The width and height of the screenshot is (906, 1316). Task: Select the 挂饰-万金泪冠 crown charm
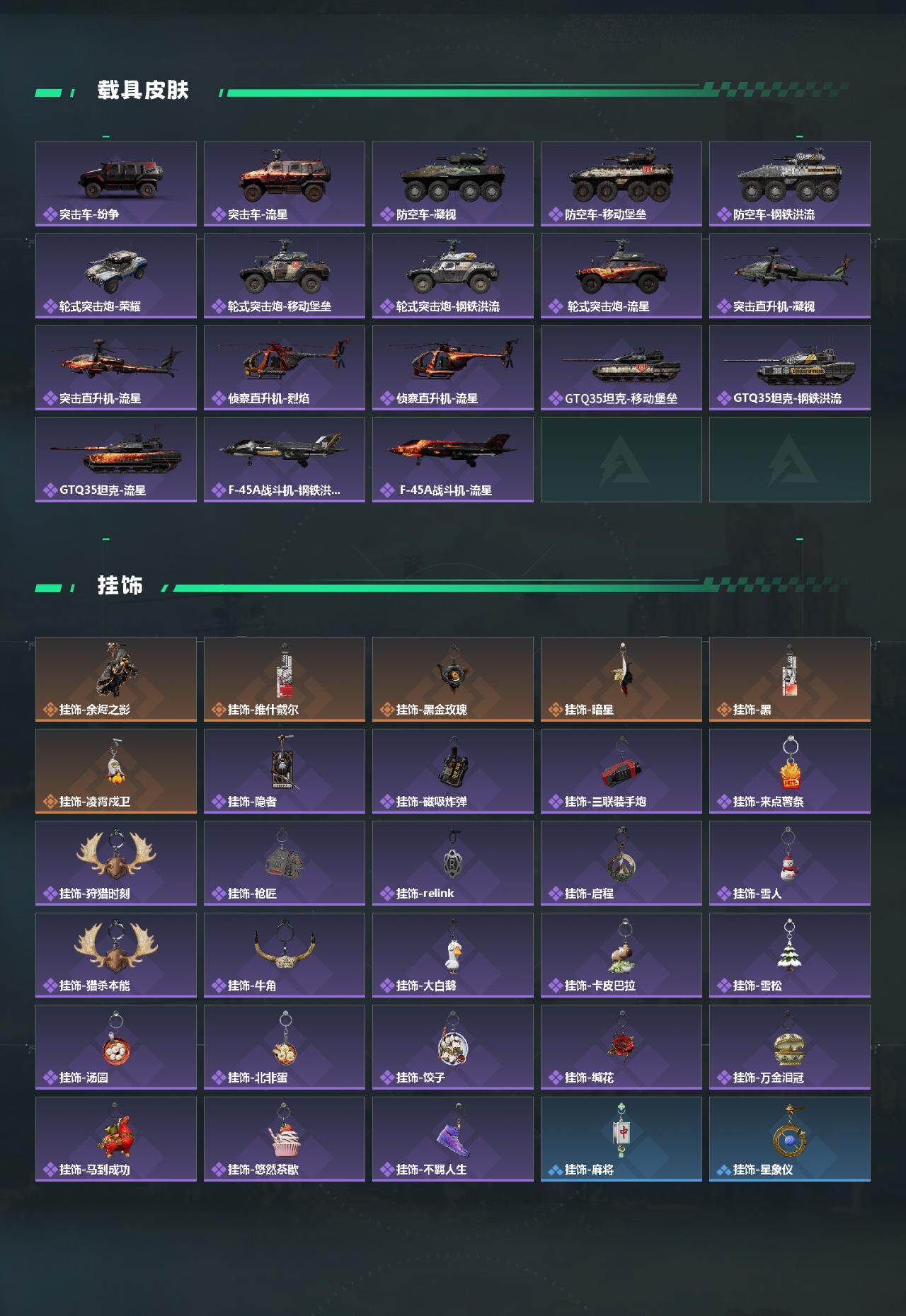pos(790,1047)
